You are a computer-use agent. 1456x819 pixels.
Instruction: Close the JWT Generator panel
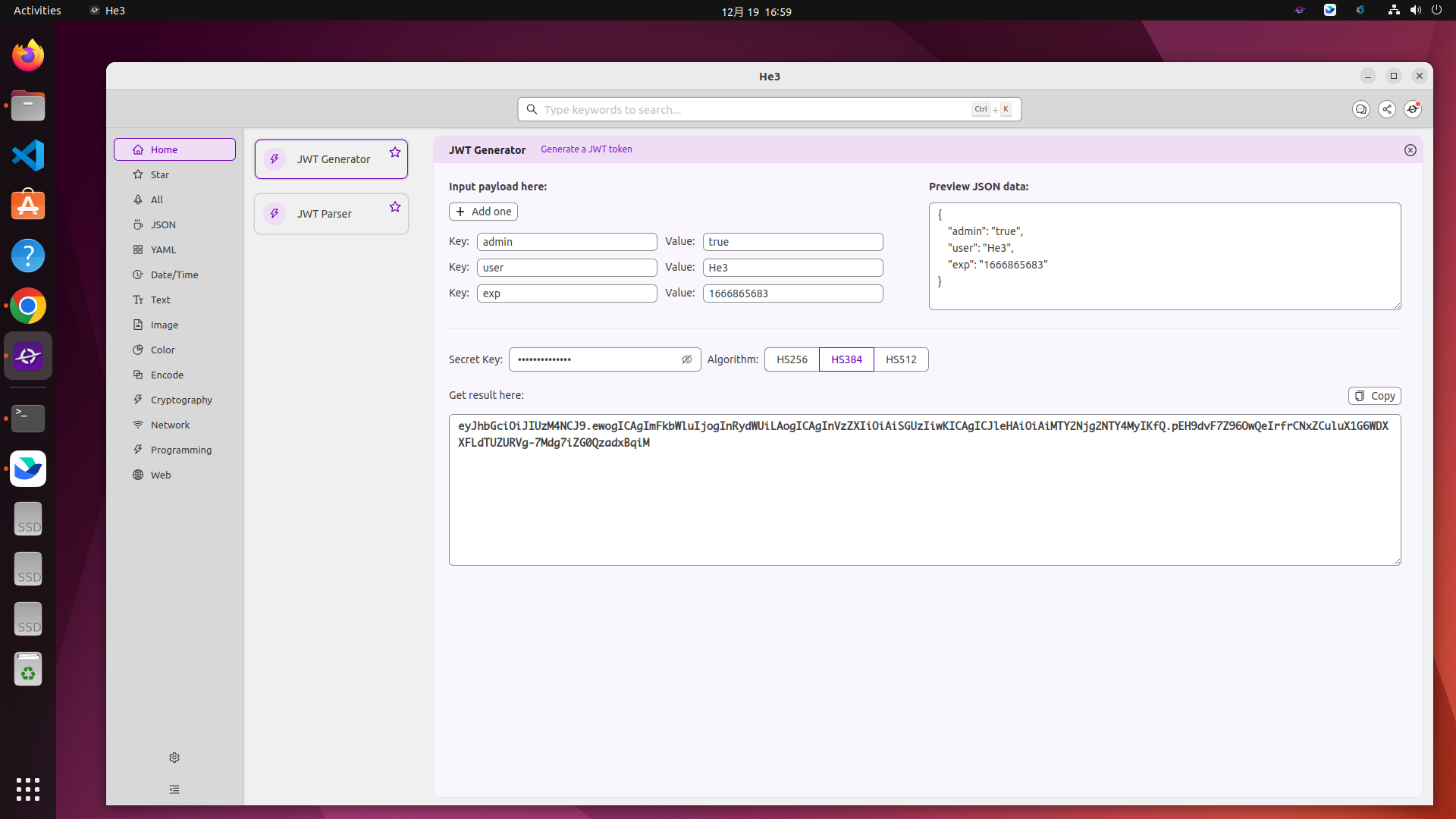click(1410, 150)
